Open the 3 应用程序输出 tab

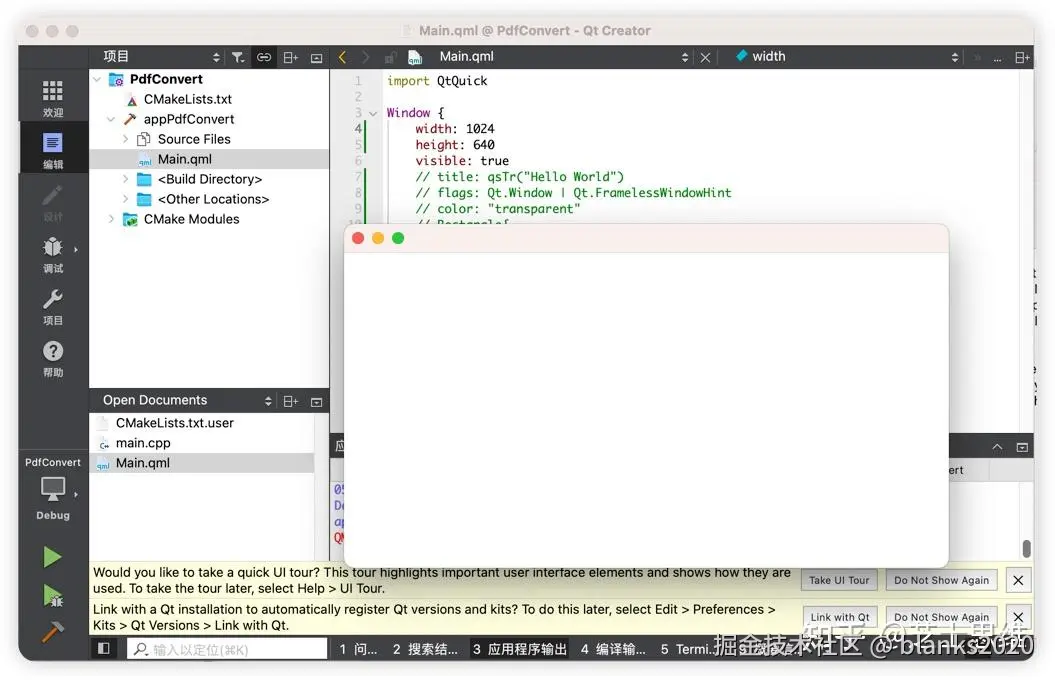519,649
